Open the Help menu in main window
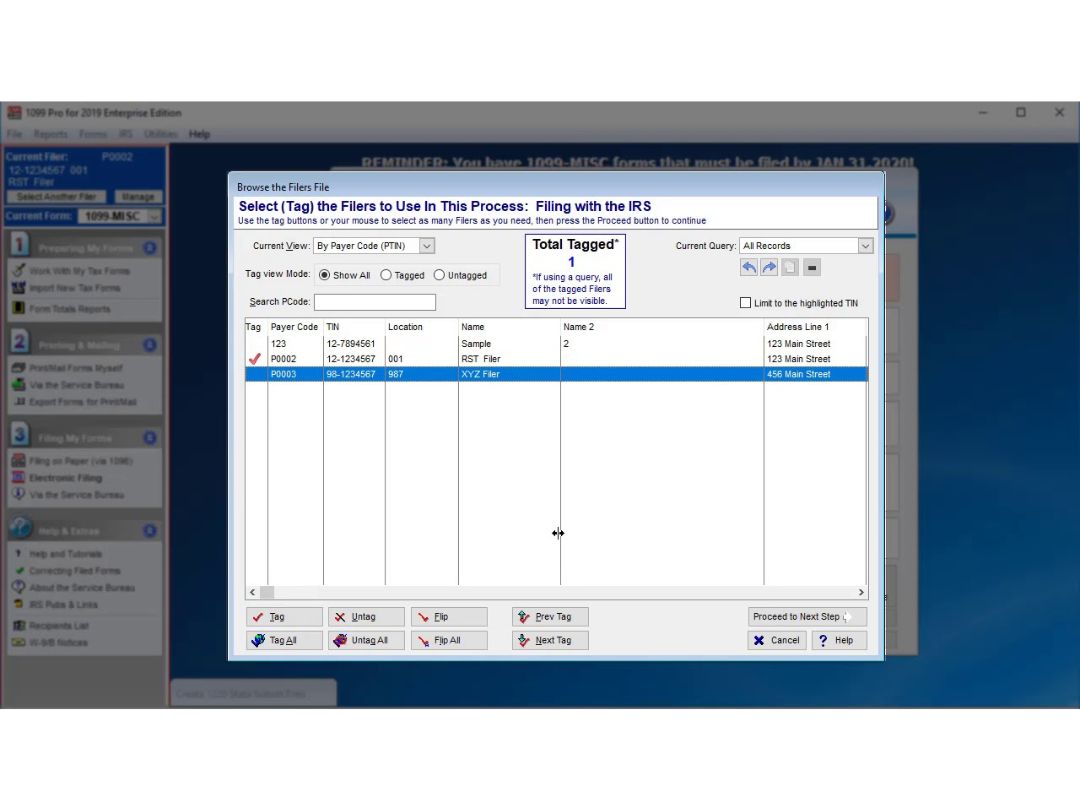The image size is (1080, 810). (199, 134)
